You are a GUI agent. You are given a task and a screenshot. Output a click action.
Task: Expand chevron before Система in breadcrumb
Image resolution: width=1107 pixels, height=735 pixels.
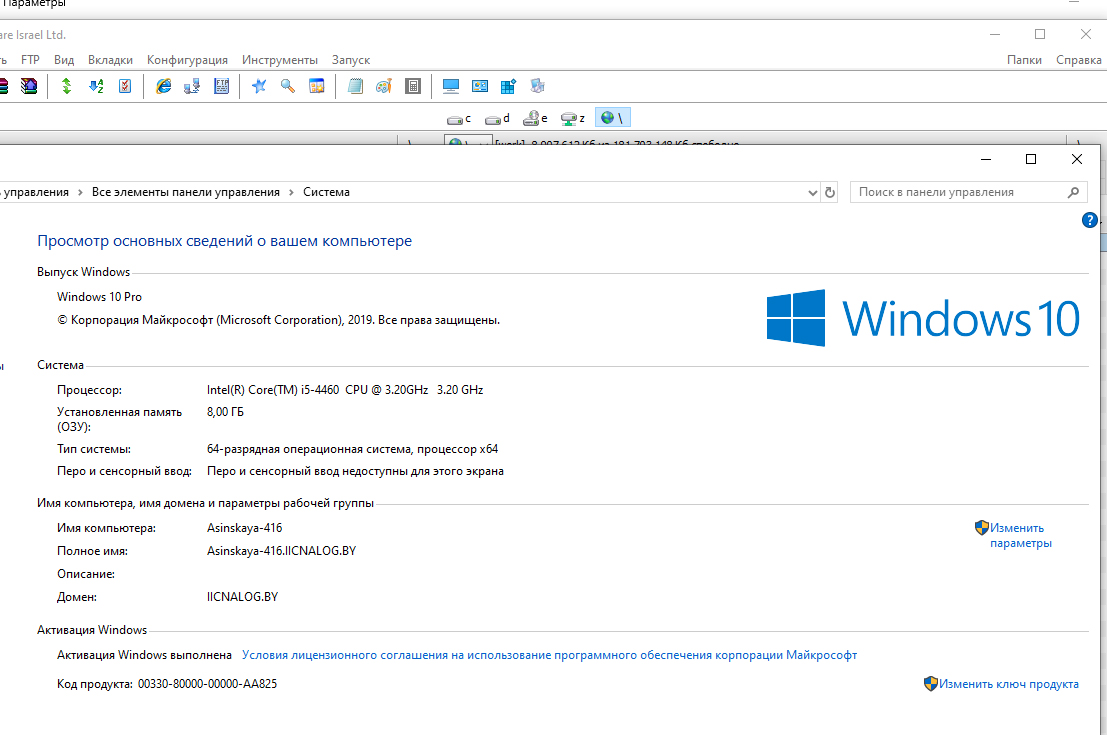pos(291,192)
